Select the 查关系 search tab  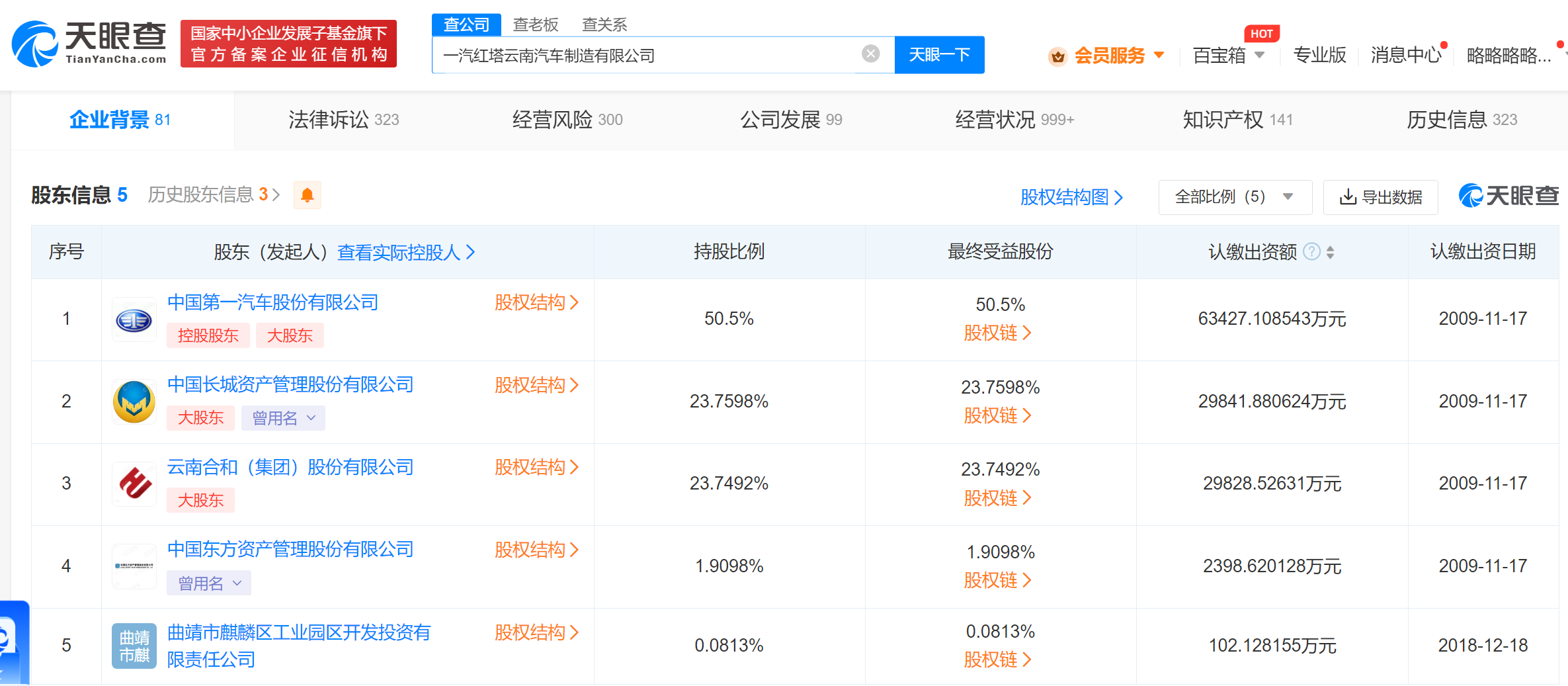[604, 24]
